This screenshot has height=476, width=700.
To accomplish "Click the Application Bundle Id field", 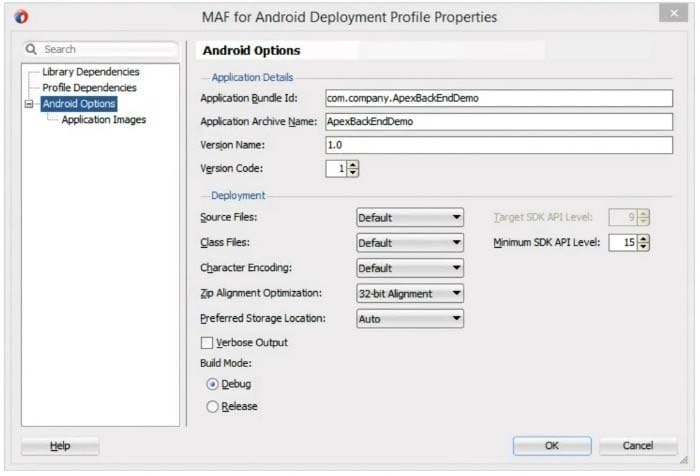I will coord(499,98).
